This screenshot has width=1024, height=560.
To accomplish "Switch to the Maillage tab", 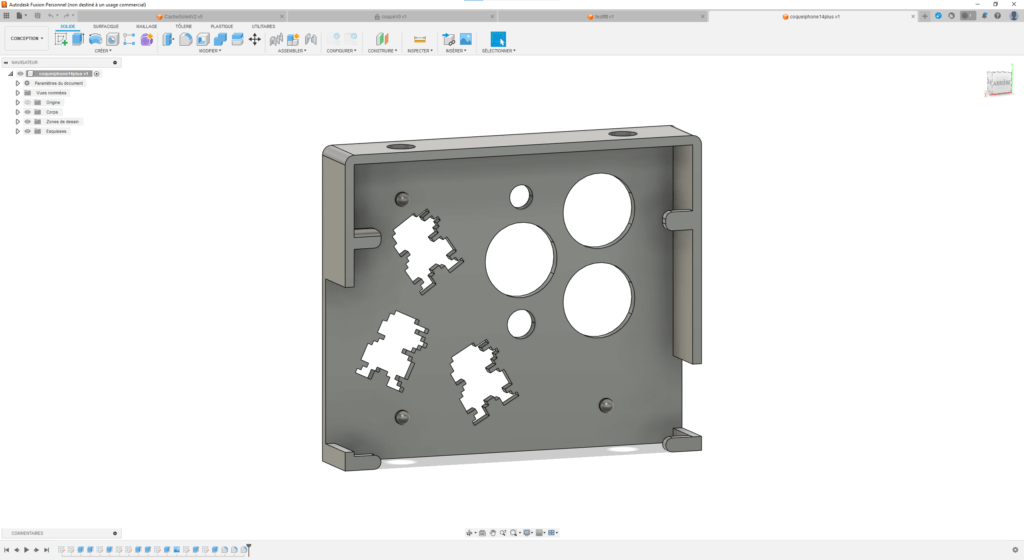I will 146,26.
